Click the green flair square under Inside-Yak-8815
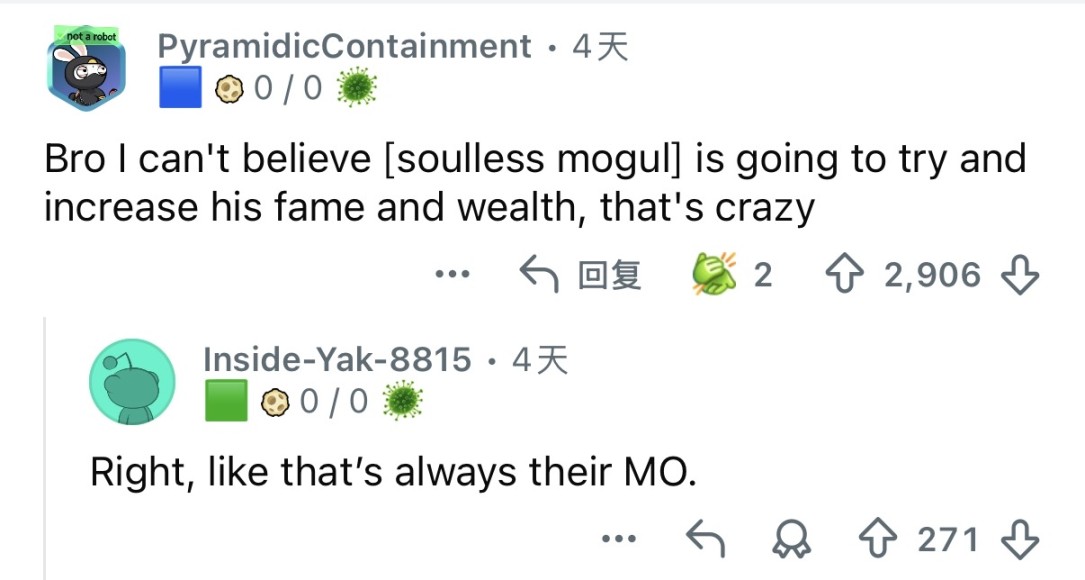The width and height of the screenshot is (1085, 580). click(x=226, y=402)
